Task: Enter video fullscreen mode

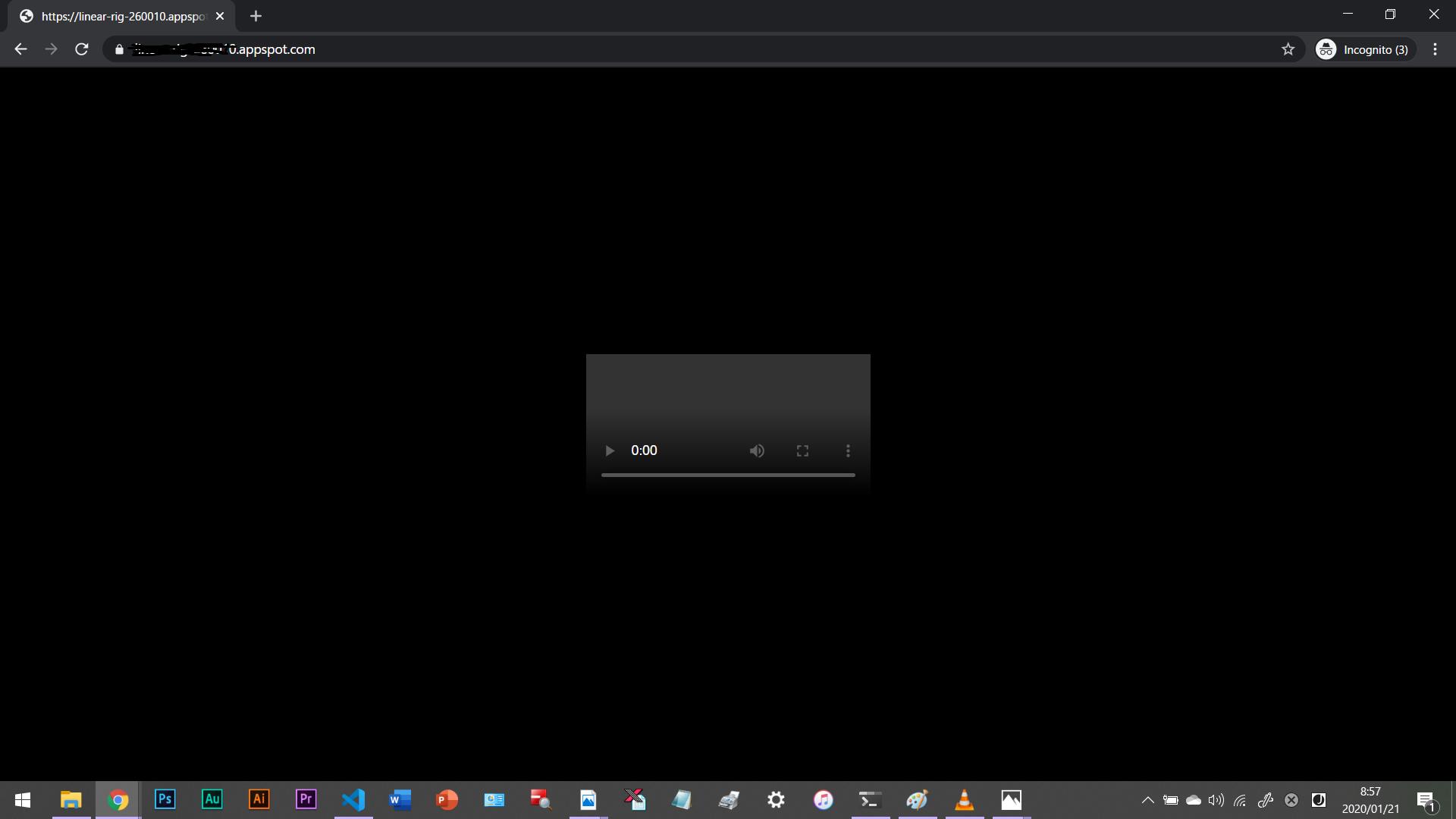Action: pos(802,451)
